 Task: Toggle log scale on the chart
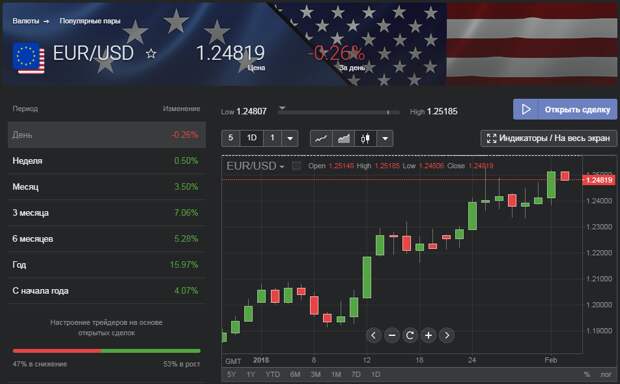click(605, 374)
